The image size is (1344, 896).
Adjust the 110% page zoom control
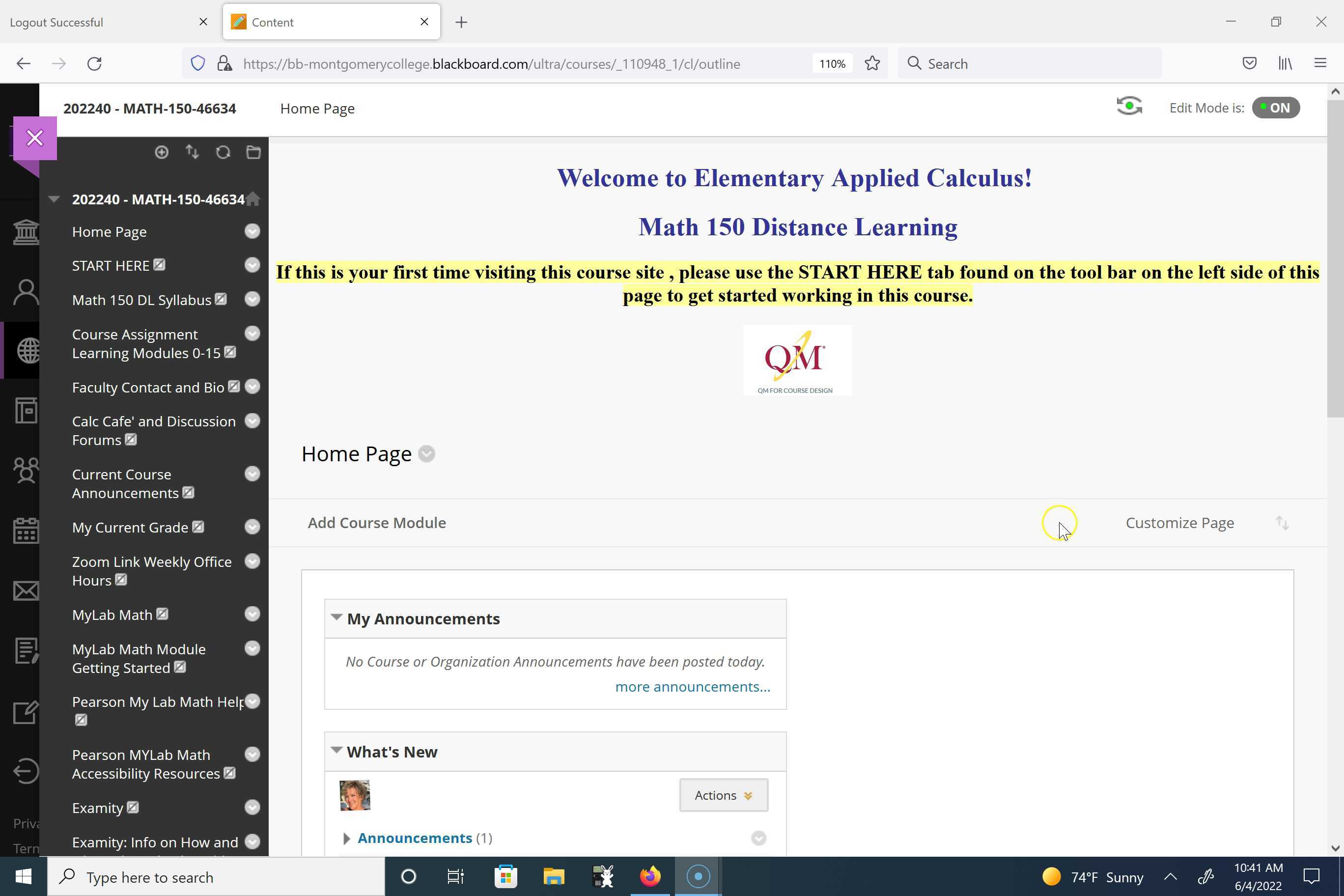tap(832, 63)
